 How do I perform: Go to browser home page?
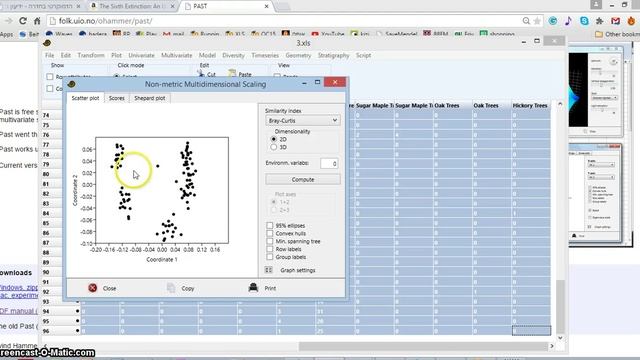37,21
